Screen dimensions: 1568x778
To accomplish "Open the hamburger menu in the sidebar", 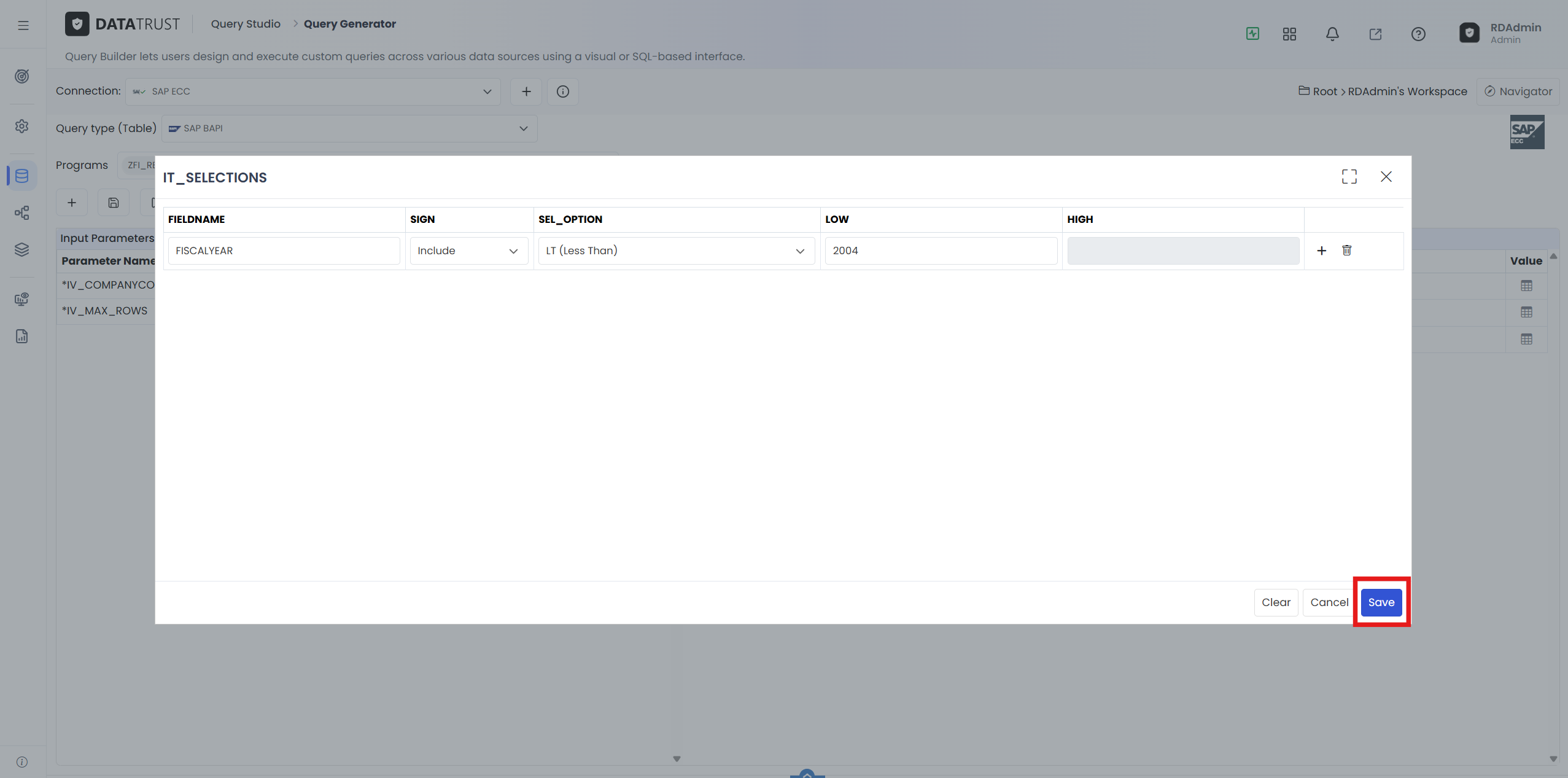I will (x=23, y=25).
